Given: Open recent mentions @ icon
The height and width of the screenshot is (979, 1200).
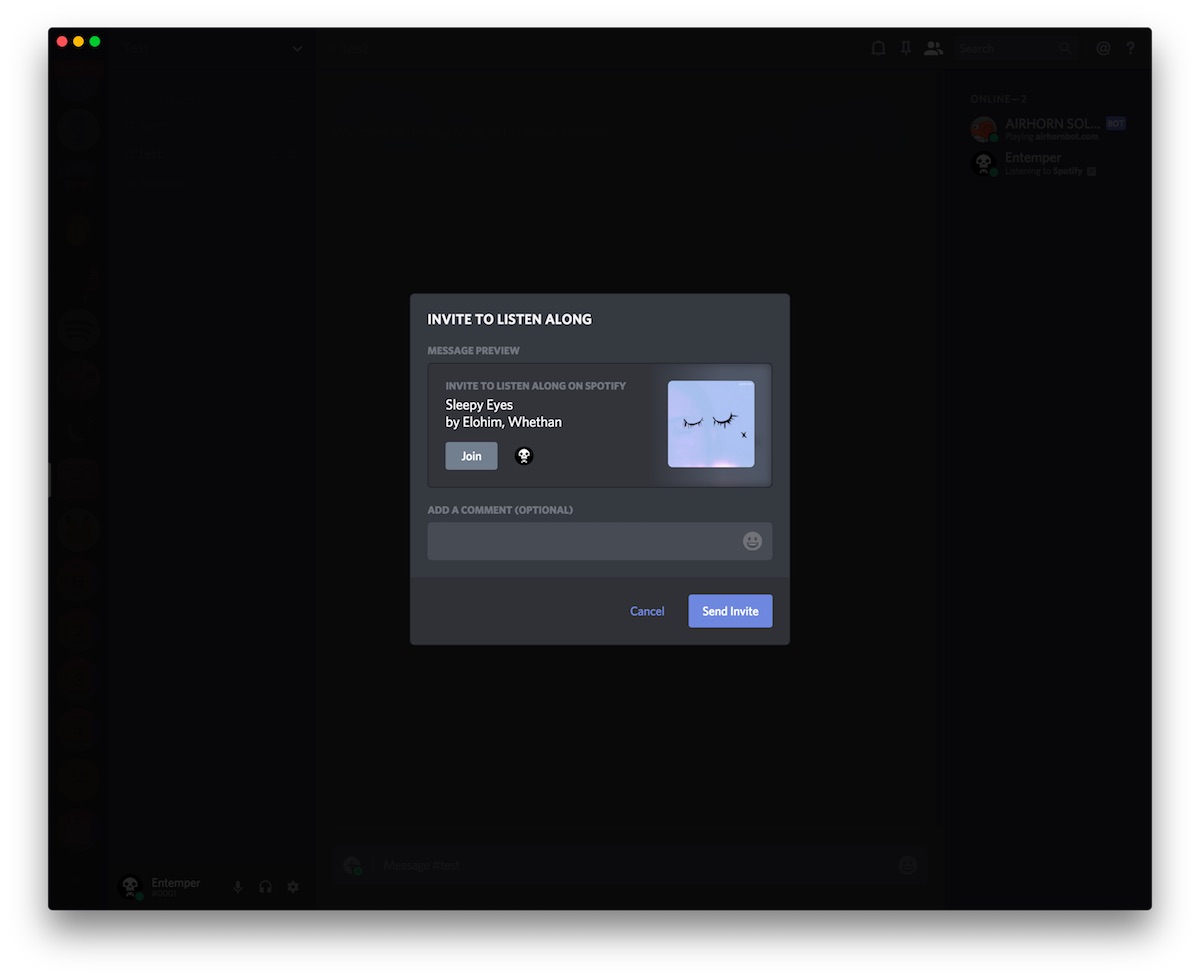Looking at the screenshot, I should tap(1103, 48).
